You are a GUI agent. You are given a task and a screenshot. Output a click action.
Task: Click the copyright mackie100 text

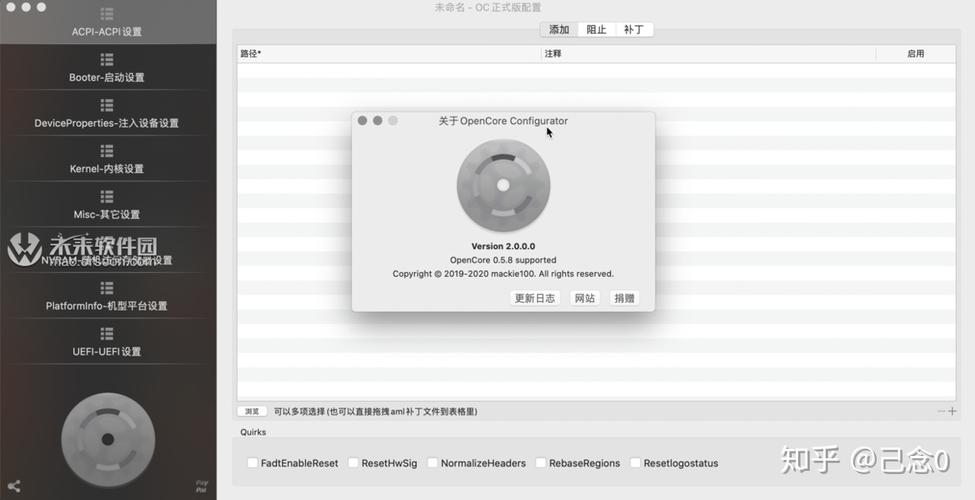(503, 274)
